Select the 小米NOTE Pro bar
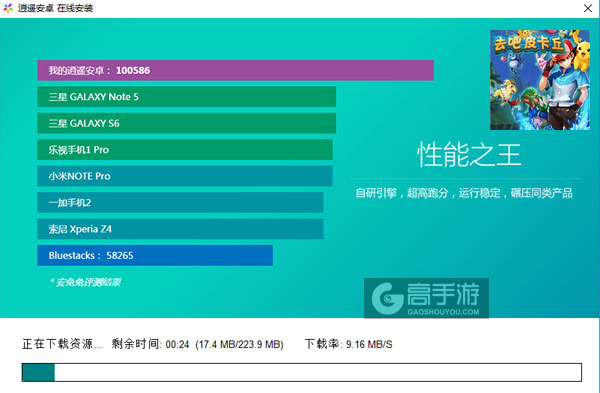Image resolution: width=600 pixels, height=393 pixels. click(x=185, y=176)
